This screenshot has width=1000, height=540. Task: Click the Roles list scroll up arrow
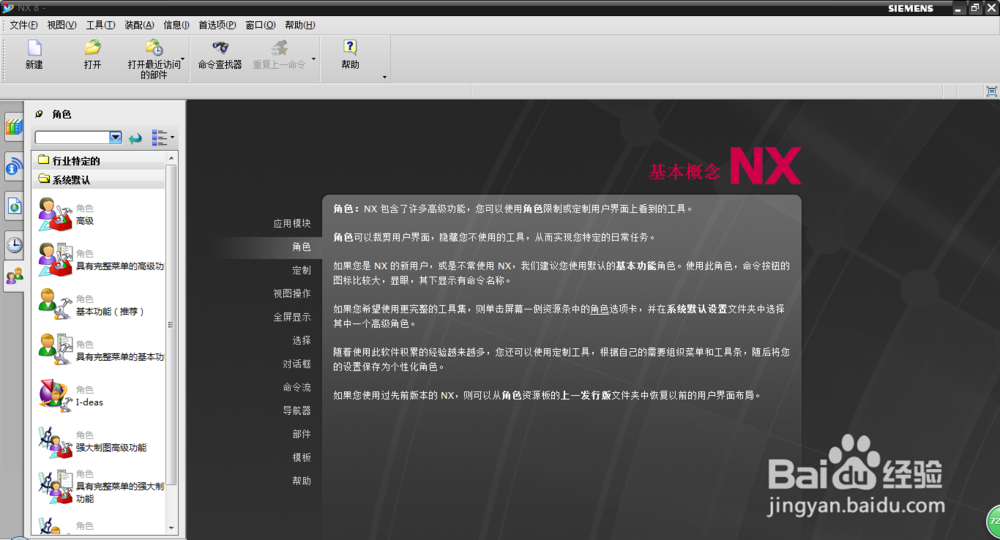171,157
